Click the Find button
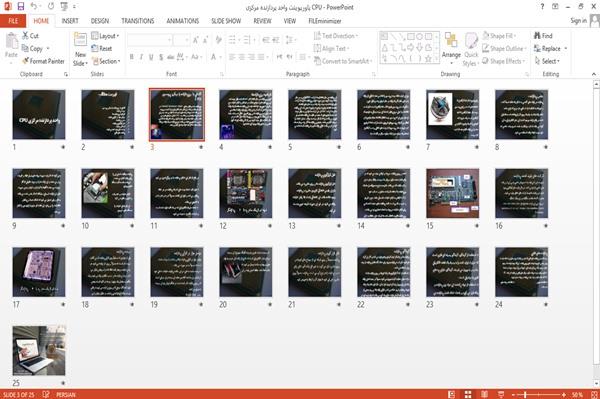 coord(543,36)
